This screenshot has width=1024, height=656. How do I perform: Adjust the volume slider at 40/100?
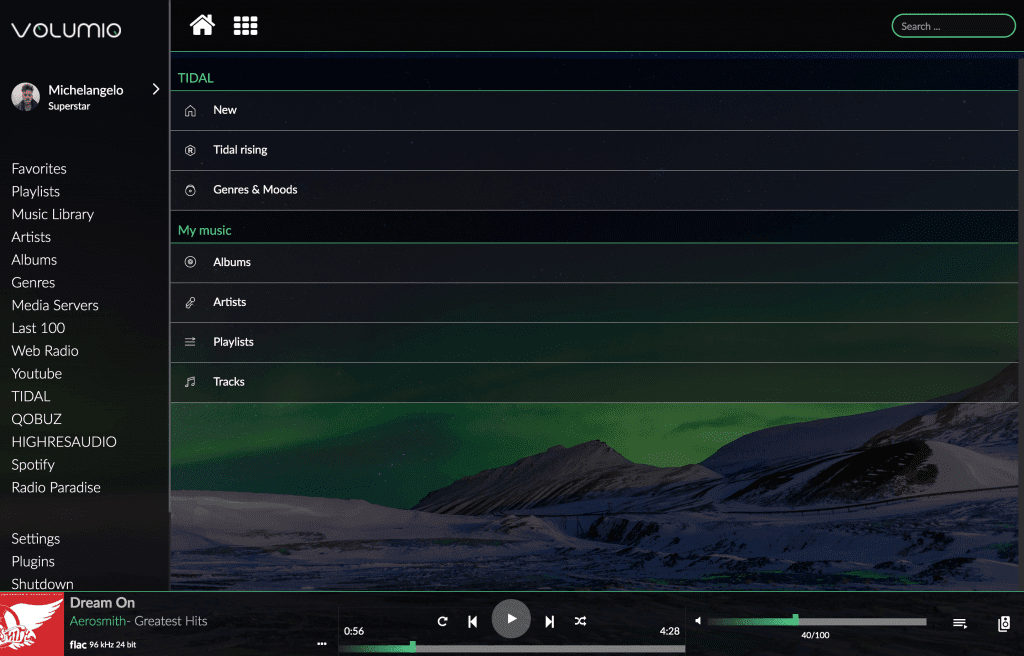[796, 620]
